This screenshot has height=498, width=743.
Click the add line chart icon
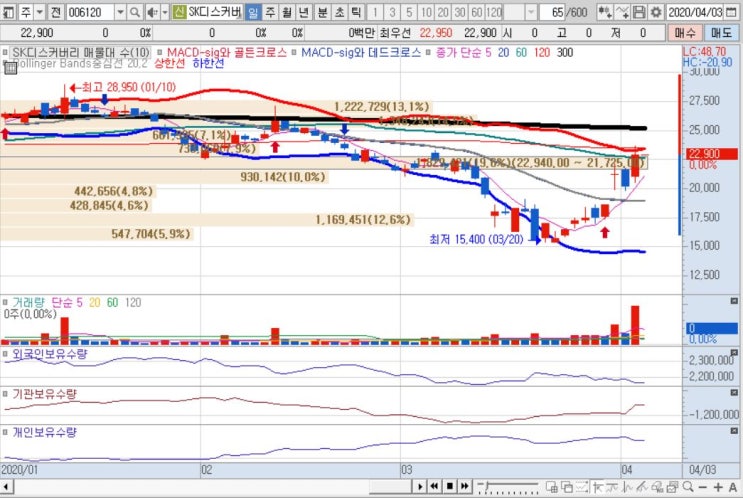tap(622, 12)
